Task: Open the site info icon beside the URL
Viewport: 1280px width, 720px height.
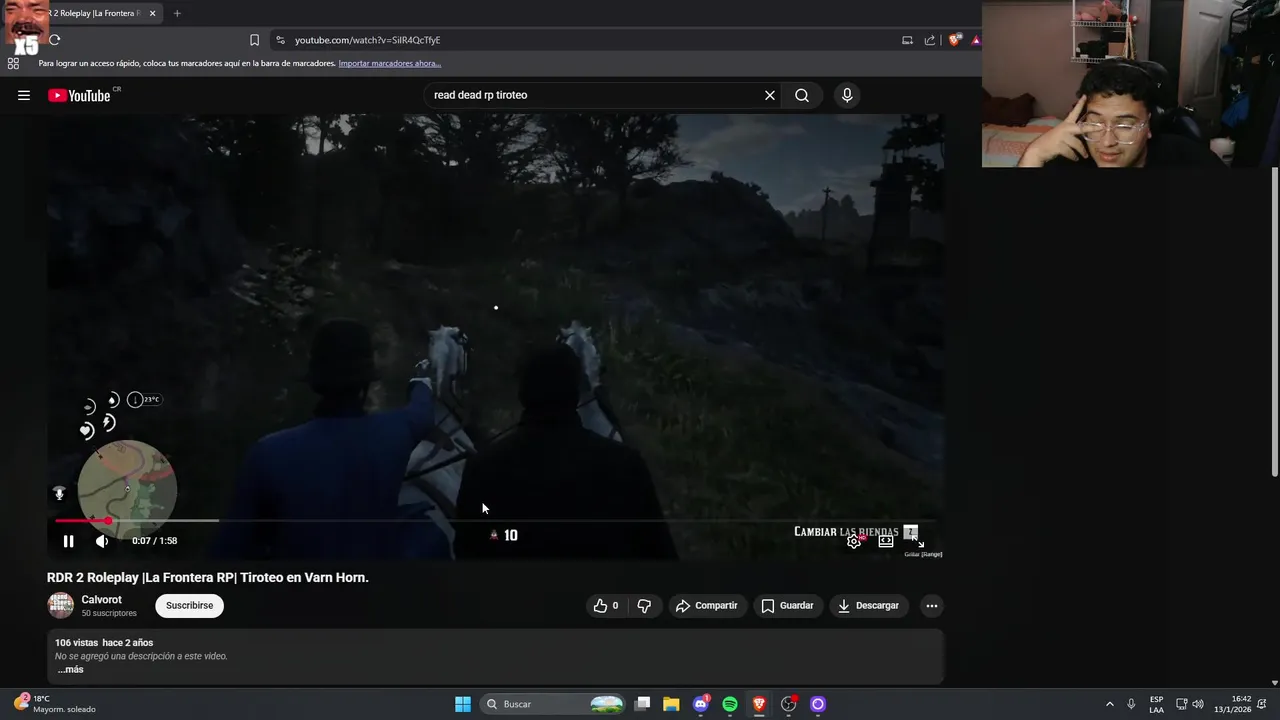Action: [280, 40]
